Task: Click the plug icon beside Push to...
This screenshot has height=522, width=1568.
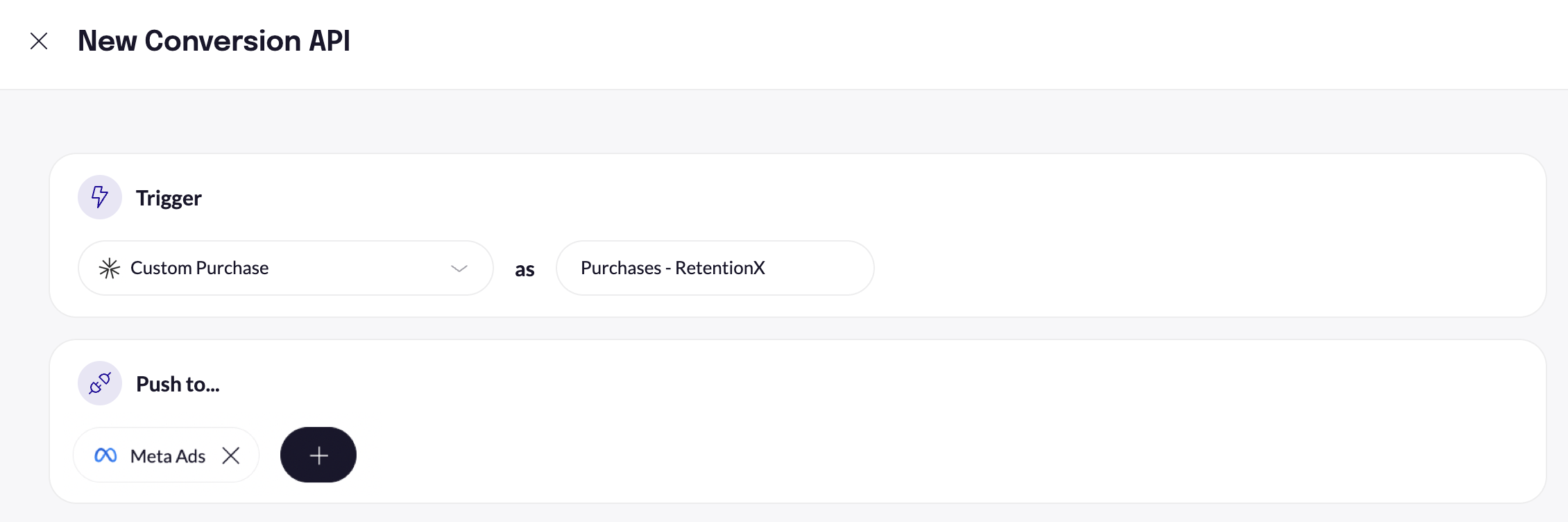Action: click(x=99, y=383)
